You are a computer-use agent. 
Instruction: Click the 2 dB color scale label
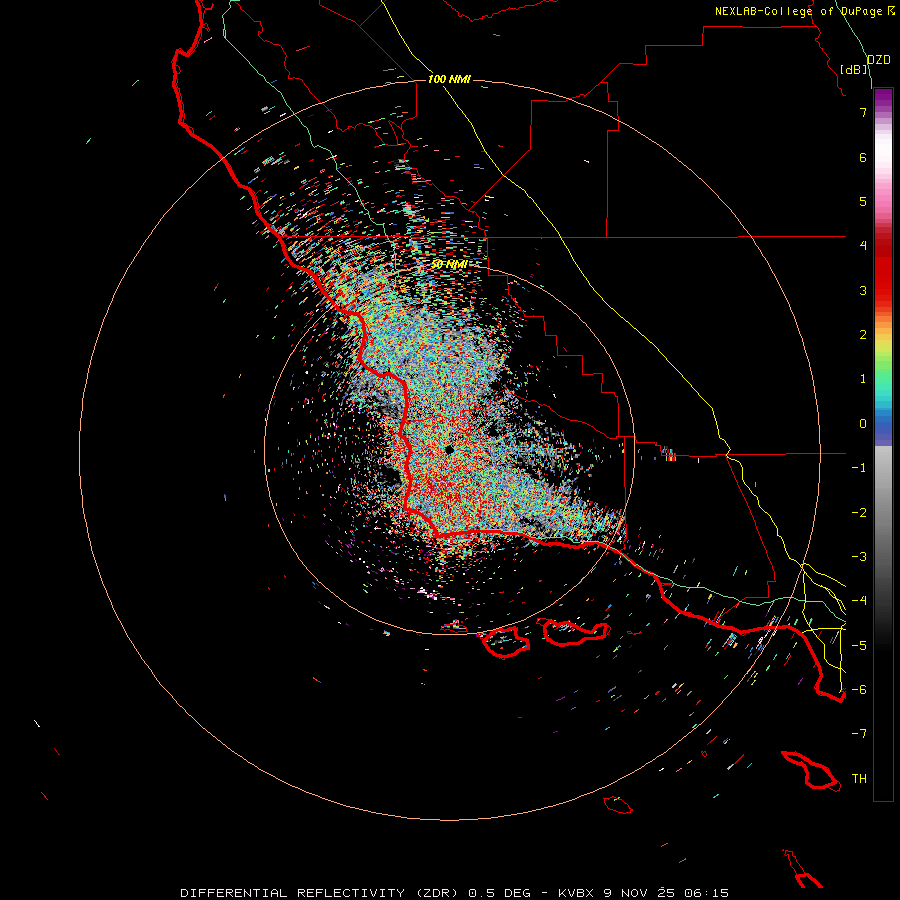(x=863, y=335)
